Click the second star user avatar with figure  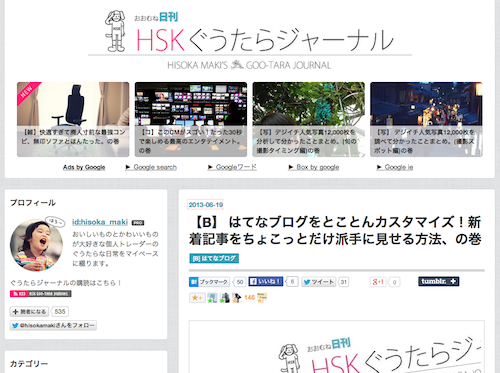coord(225,298)
